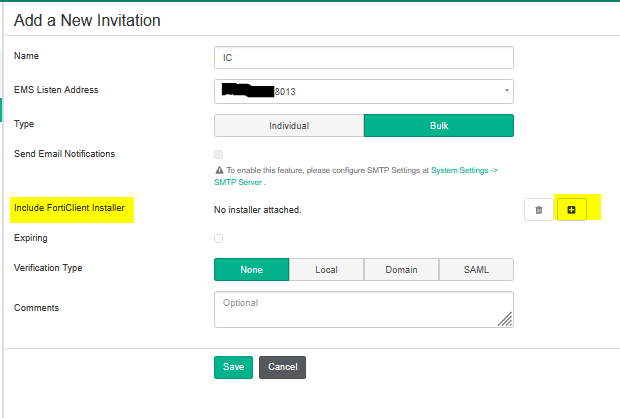Toggle the Send Email Notifications checkbox
Screen dimensions: 620x418
point(218,154)
